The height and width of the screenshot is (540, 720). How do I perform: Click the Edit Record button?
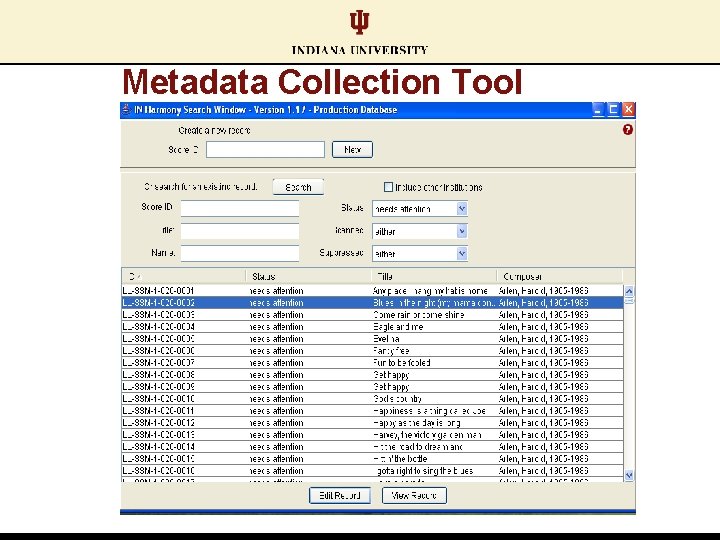[340, 495]
